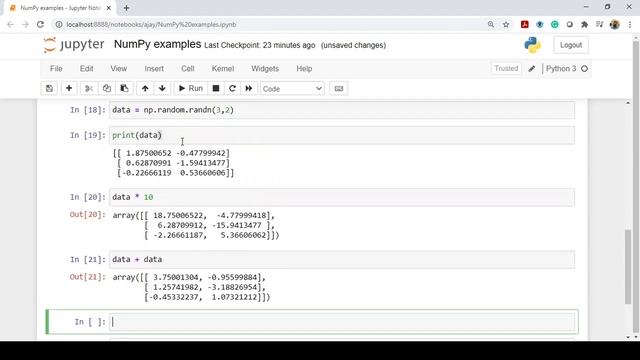Open the green Grammarly extension icon
Viewport: 640px width, 360px height.
pyautogui.click(x=555, y=24)
